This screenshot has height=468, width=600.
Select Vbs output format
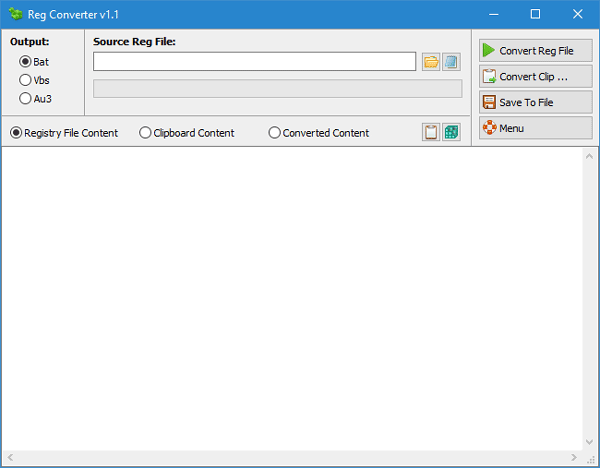34,80
